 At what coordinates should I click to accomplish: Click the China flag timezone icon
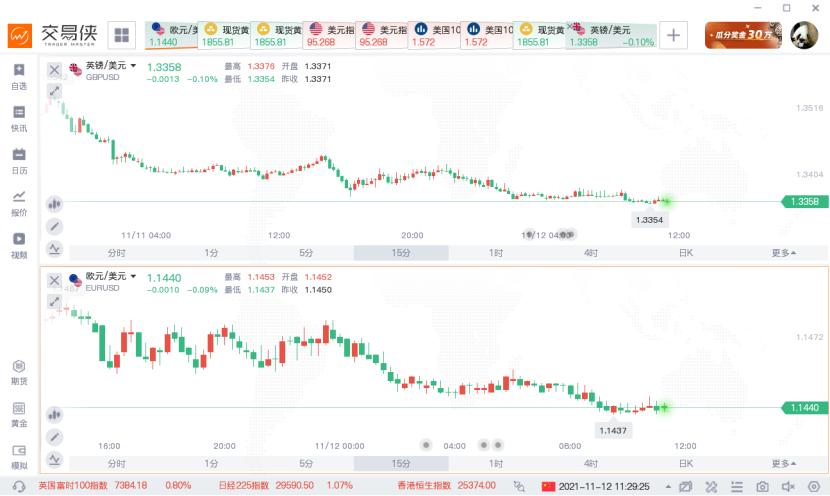pos(548,486)
